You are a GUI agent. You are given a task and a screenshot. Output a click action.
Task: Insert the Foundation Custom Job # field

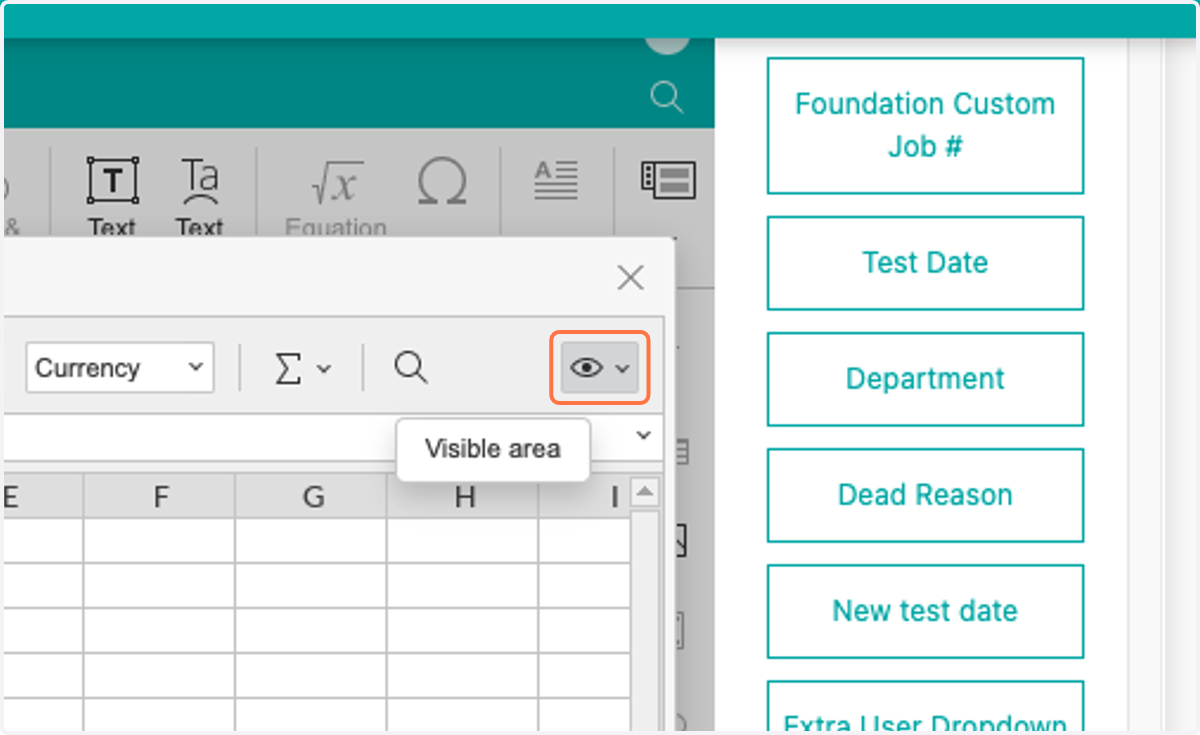[925, 125]
